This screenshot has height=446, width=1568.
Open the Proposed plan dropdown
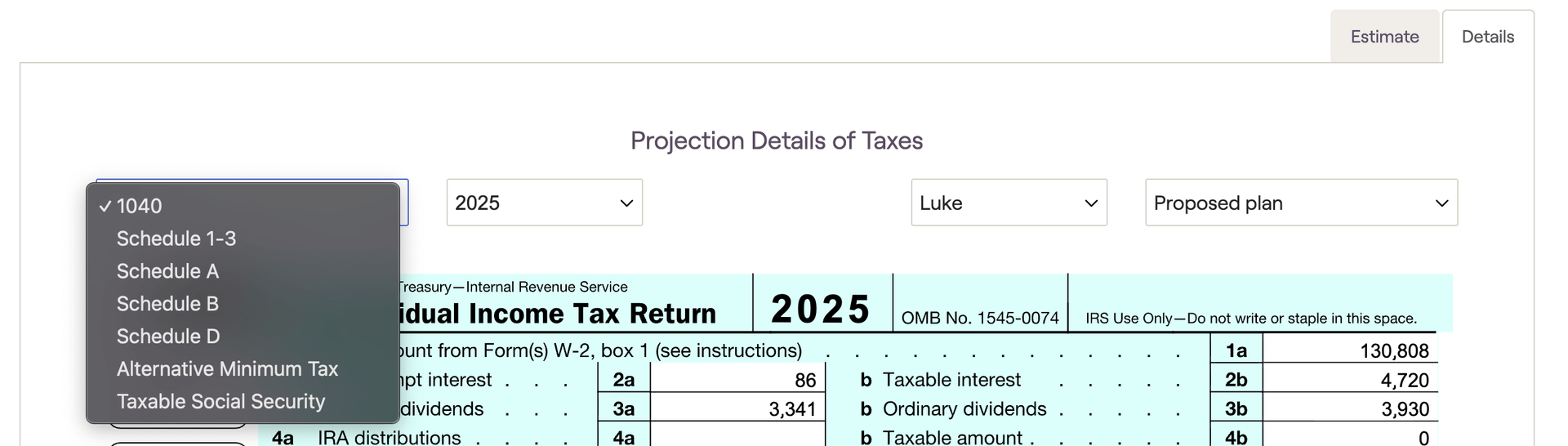pos(1301,203)
